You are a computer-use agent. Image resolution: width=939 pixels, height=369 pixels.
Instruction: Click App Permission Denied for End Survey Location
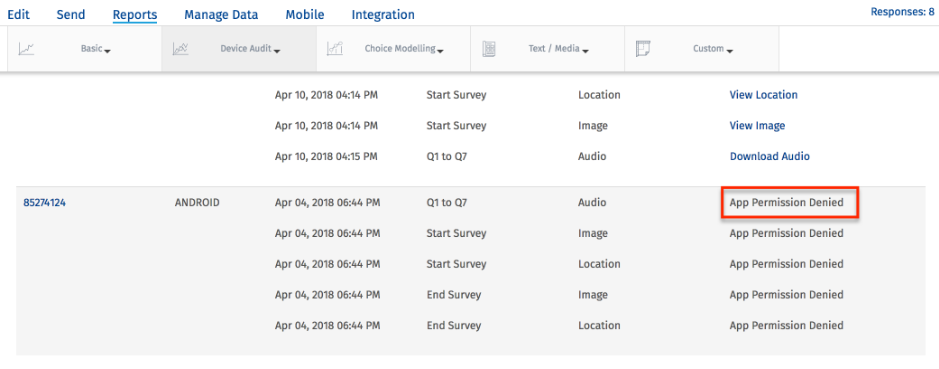[786, 325]
